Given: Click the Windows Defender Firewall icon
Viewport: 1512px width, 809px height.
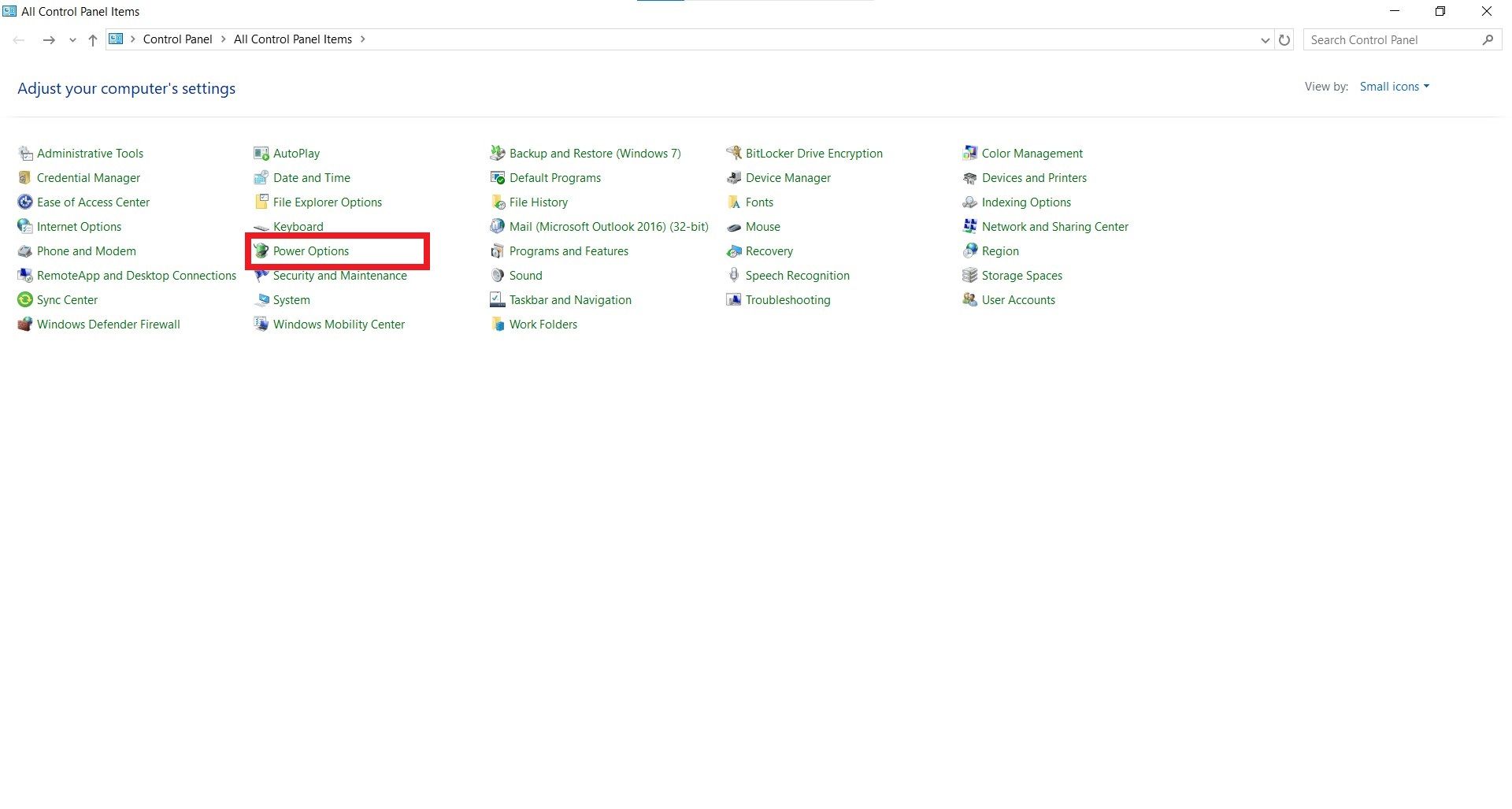Looking at the screenshot, I should (x=25, y=325).
